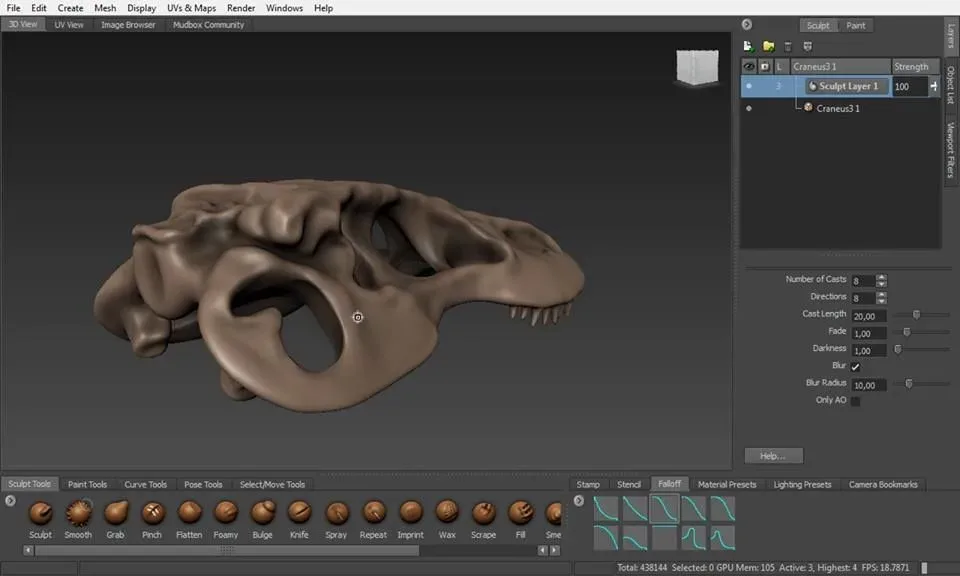Expand the Layers panel options arrow
The image size is (960, 576).
point(747,23)
